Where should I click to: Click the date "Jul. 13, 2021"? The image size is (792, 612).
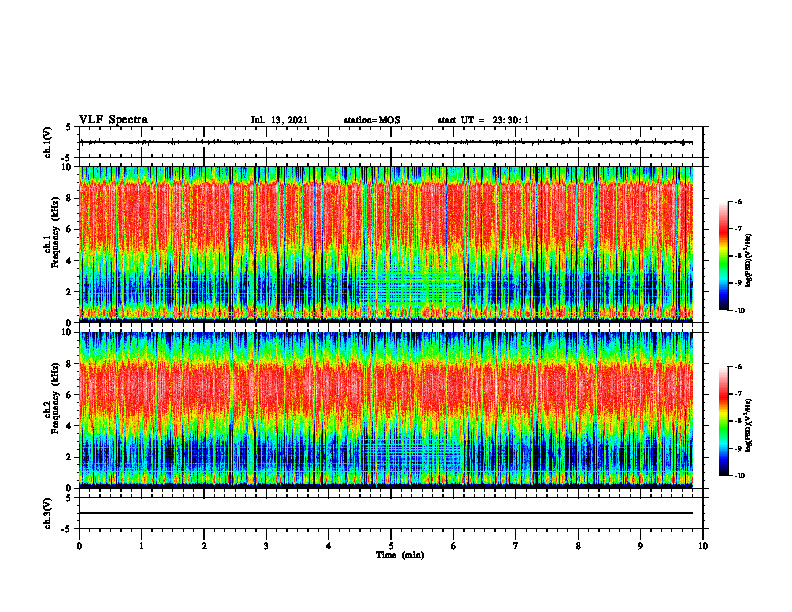click(279, 120)
